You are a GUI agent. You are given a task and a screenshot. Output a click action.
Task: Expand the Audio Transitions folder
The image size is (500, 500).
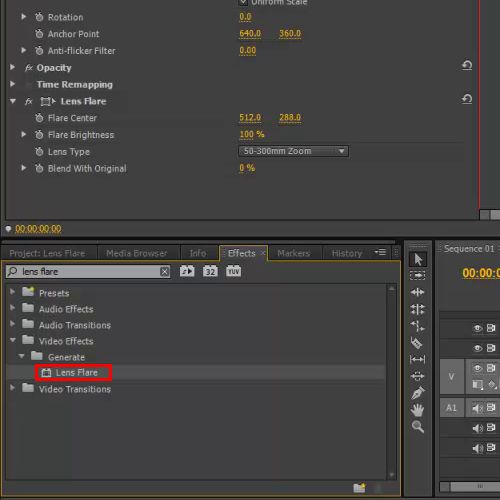click(12, 323)
